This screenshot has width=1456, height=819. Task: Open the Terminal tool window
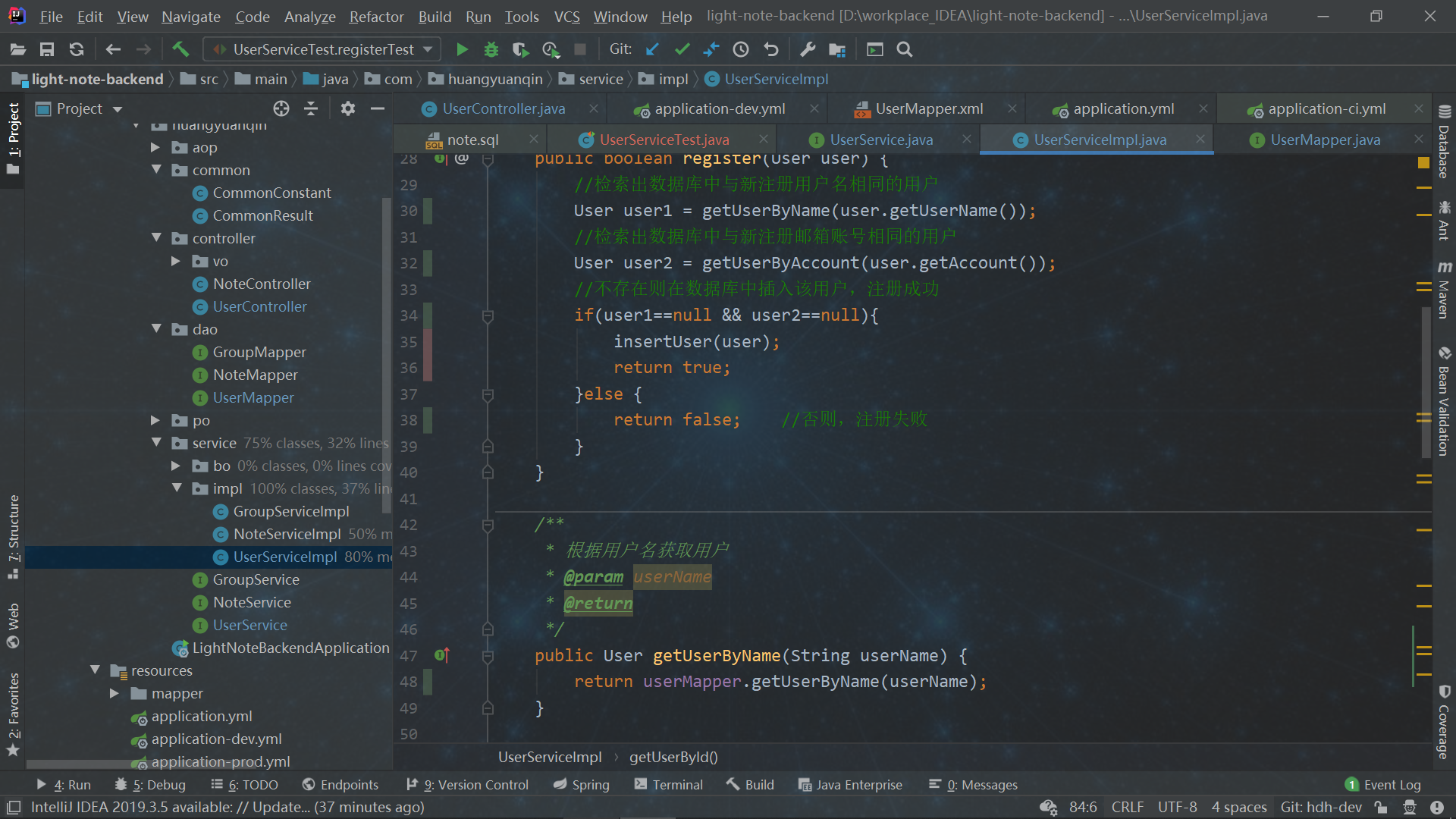668,785
